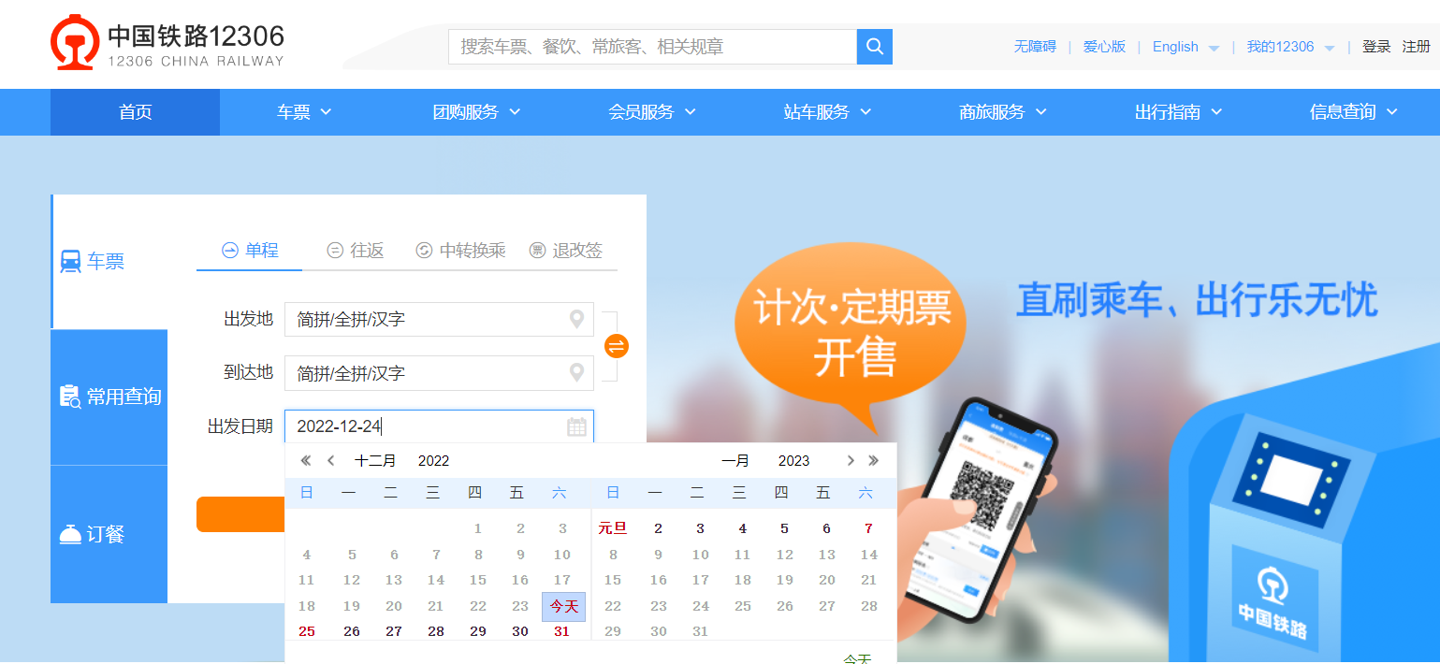Select 单程 one-way trip option

[x=249, y=251]
